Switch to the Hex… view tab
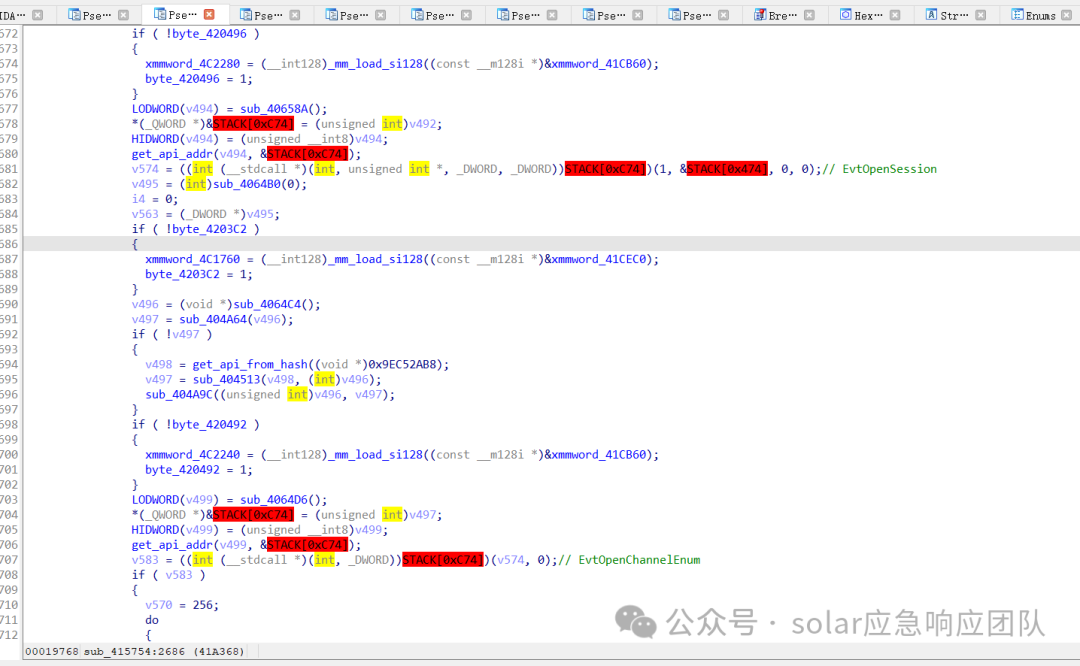1080x666 pixels. pyautogui.click(x=868, y=15)
